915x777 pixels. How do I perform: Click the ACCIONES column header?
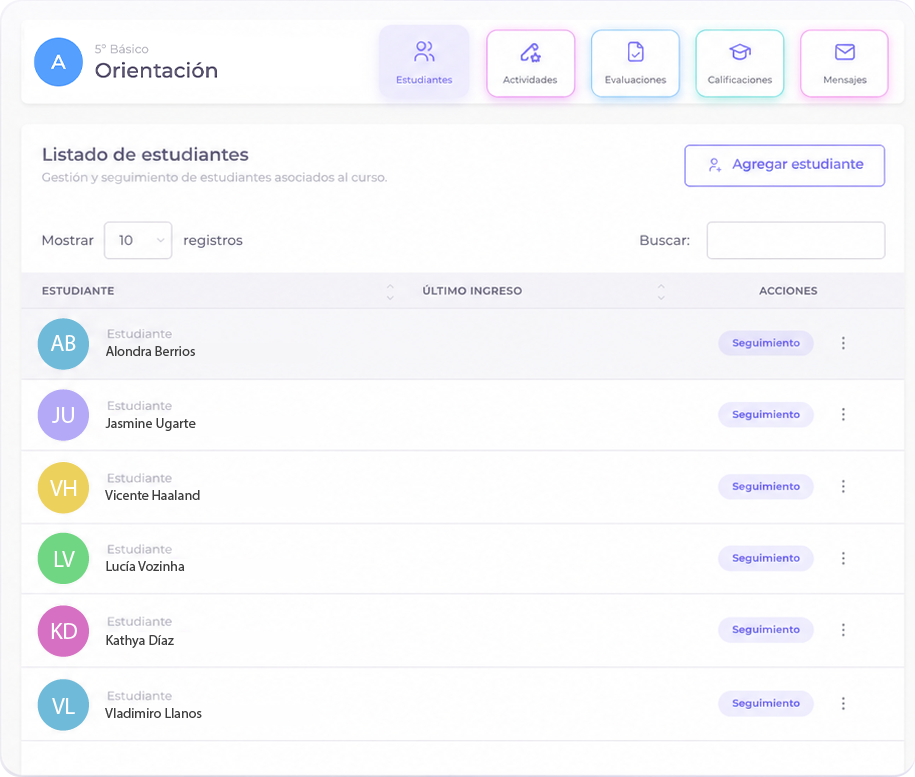tap(788, 291)
